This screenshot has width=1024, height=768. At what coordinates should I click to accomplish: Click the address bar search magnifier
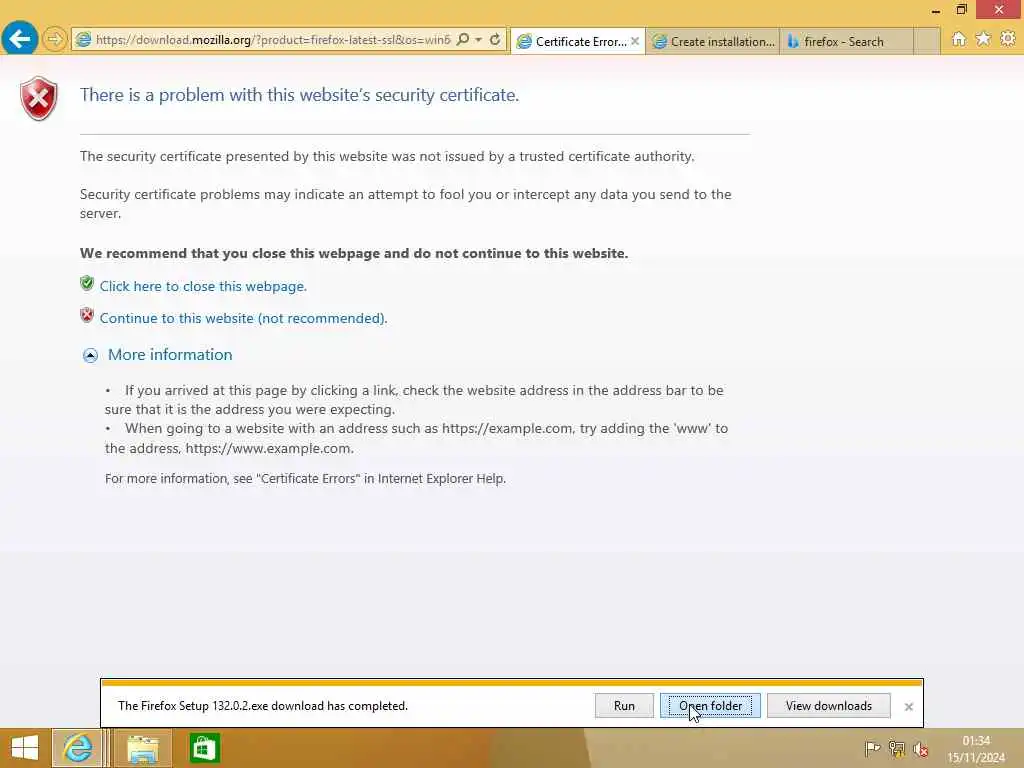coord(462,40)
